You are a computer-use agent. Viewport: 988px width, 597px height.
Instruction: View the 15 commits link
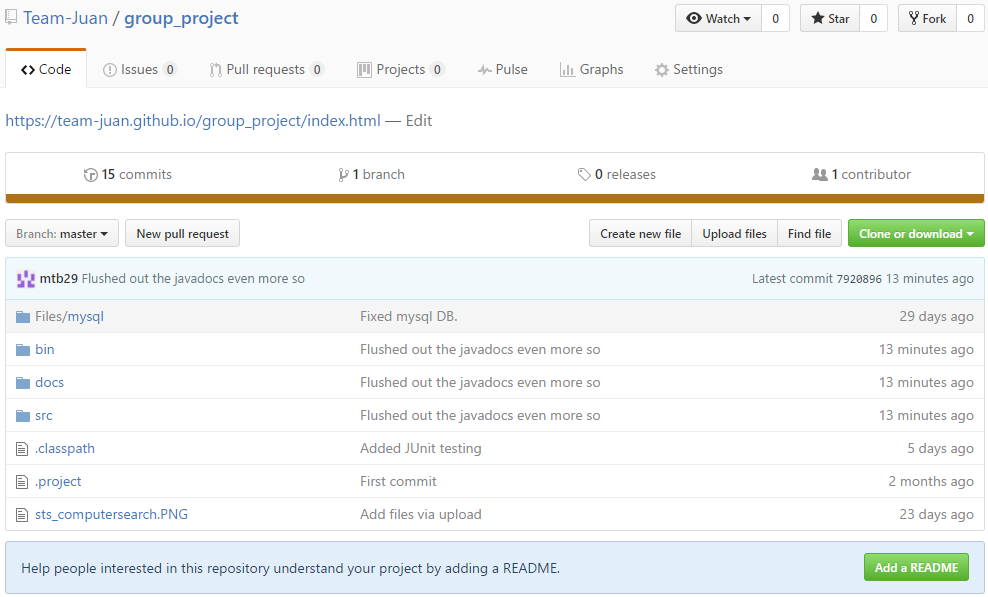click(x=128, y=175)
